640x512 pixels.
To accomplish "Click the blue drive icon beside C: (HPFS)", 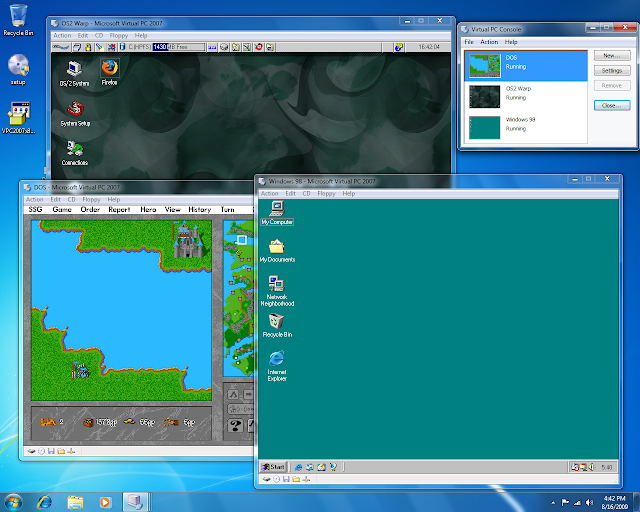I will pos(122,47).
